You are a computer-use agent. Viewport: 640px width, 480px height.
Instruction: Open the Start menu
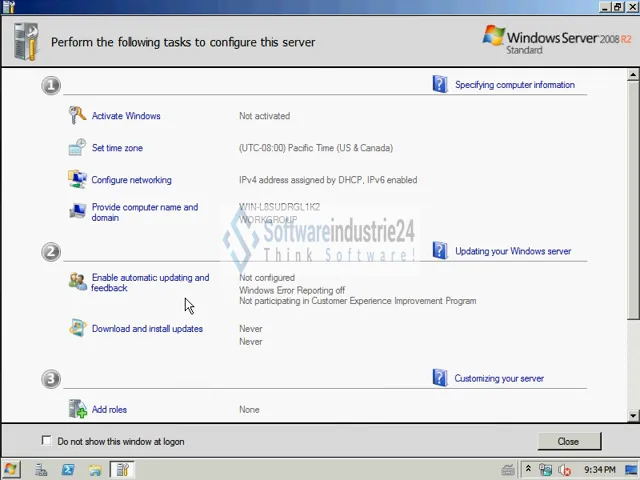point(10,469)
